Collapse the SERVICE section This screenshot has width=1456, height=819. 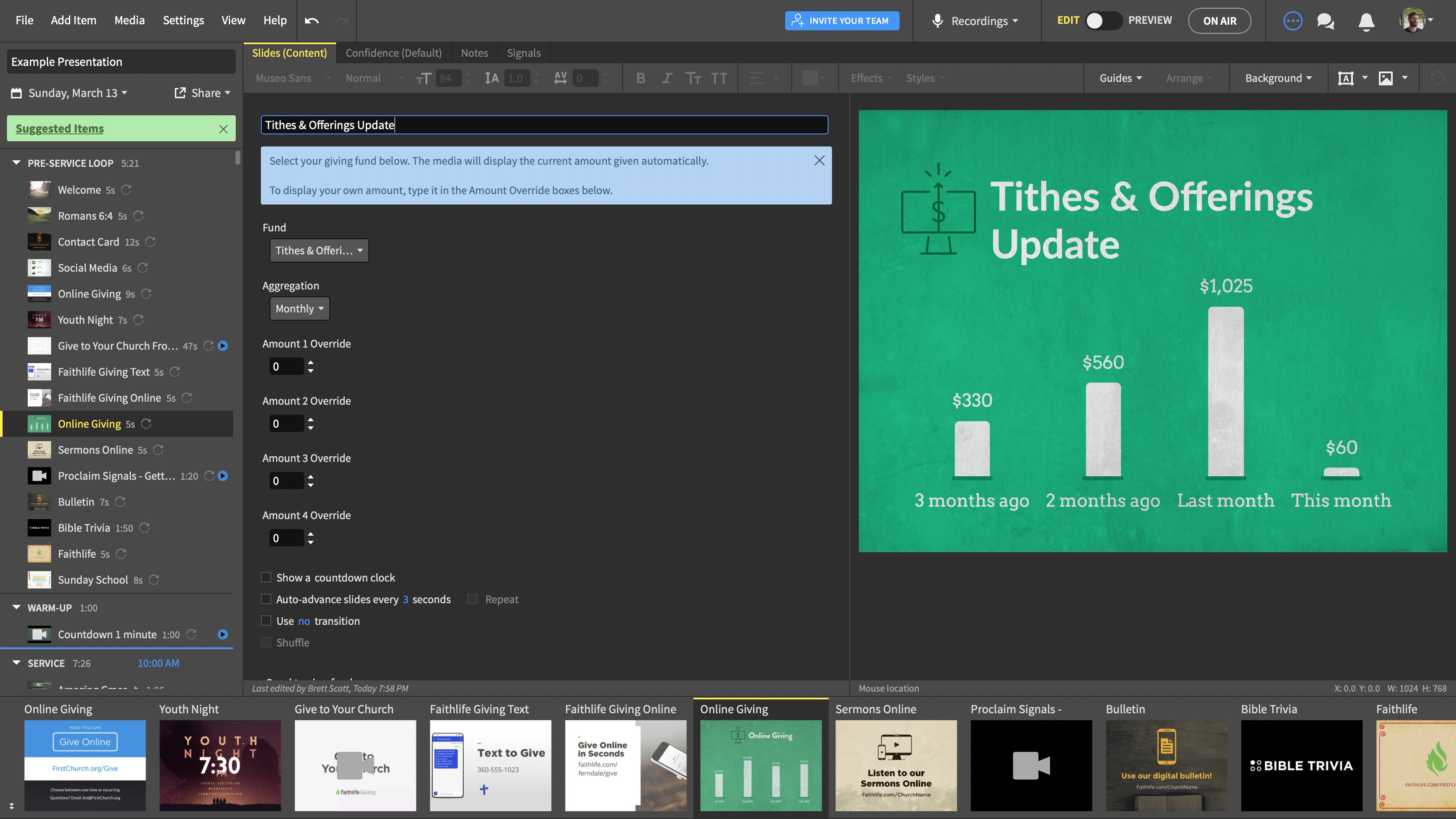(16, 663)
